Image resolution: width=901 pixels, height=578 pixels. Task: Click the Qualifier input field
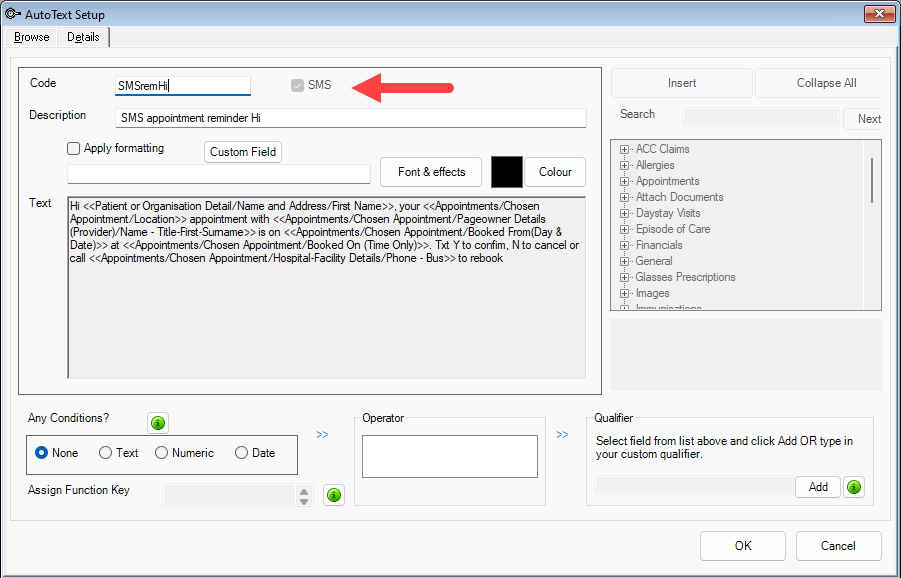click(x=694, y=485)
